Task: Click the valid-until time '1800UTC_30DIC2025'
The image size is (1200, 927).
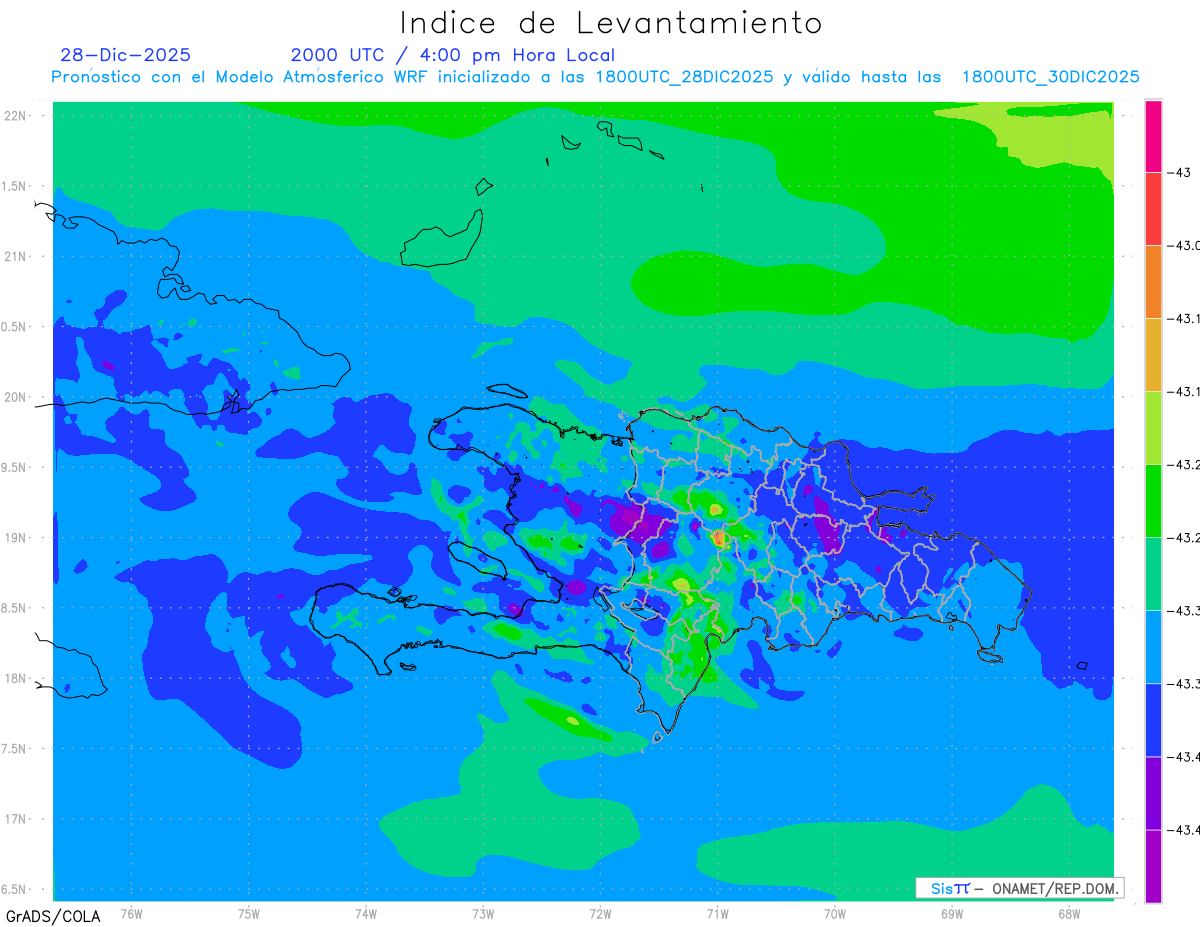Action: 1051,77
